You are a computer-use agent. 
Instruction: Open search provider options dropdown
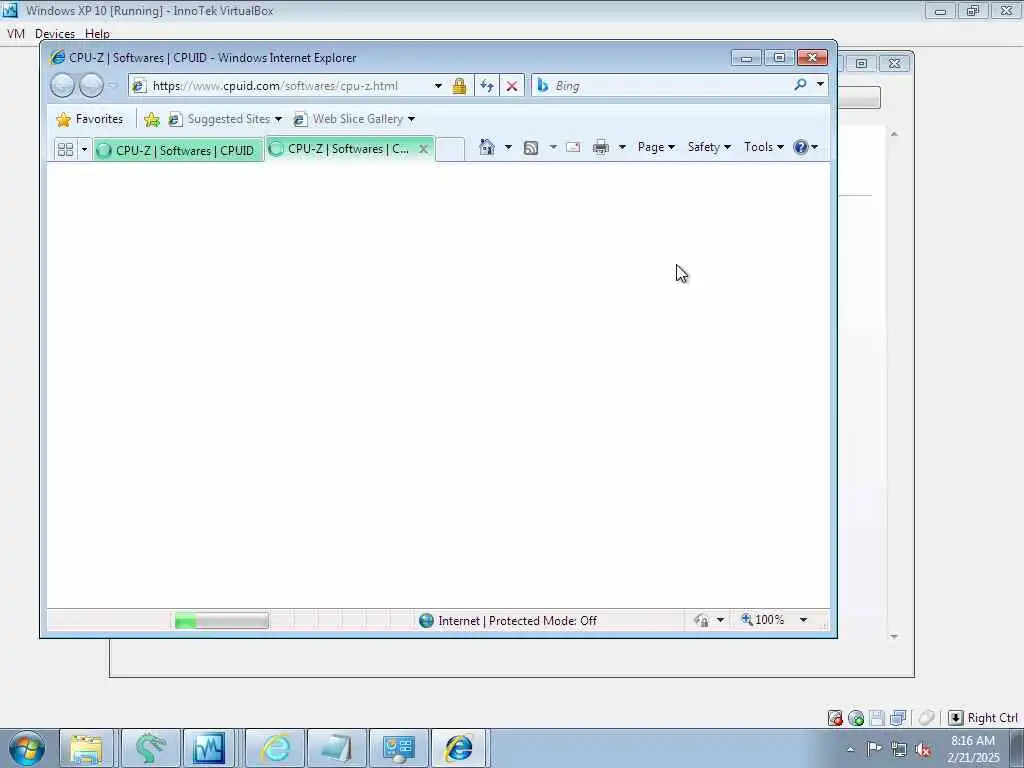click(x=820, y=84)
